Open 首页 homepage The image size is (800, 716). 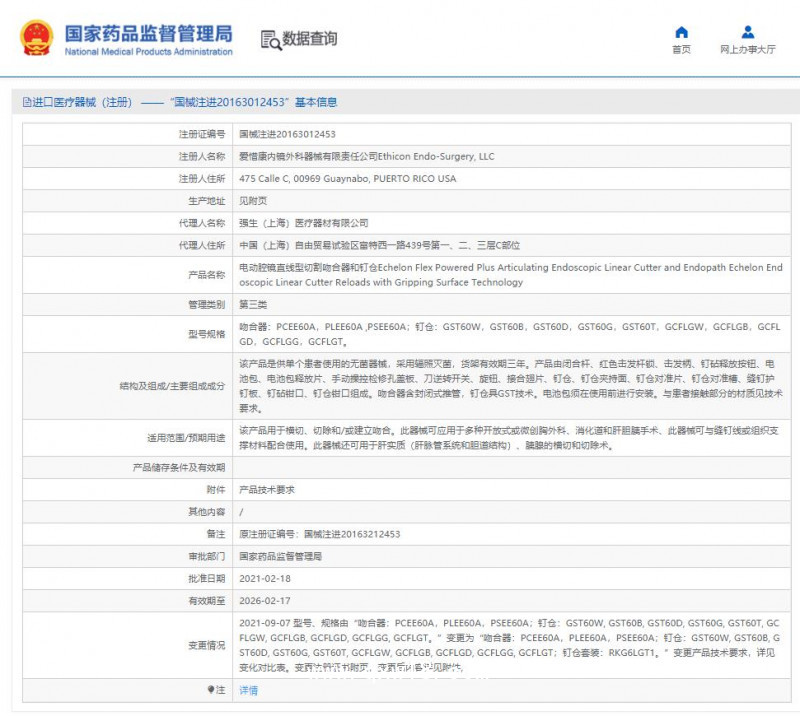click(680, 47)
